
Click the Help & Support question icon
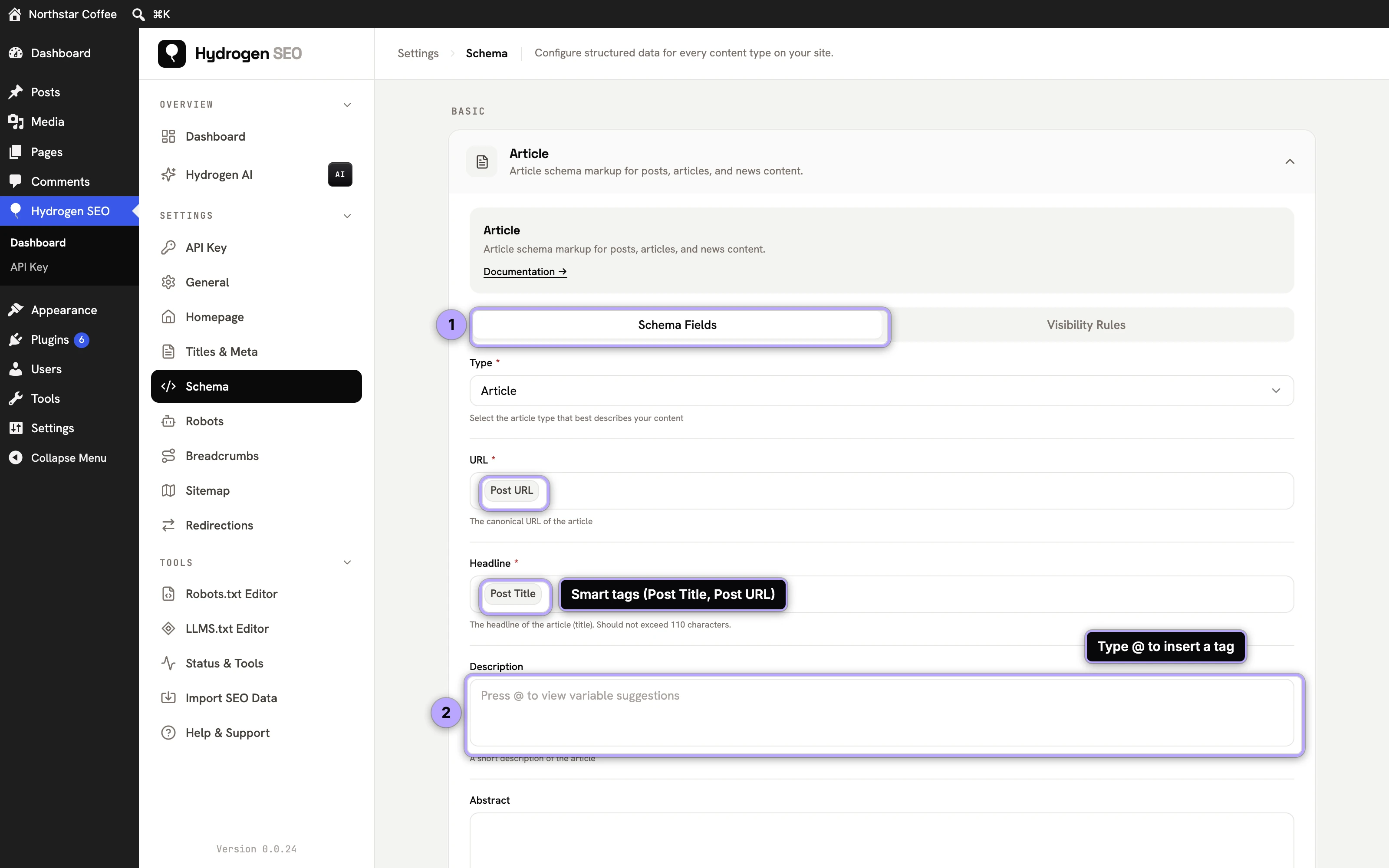tap(168, 733)
